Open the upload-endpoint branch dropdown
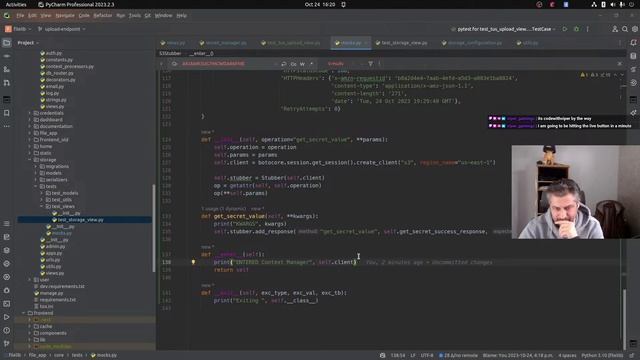 (x=62, y=29)
